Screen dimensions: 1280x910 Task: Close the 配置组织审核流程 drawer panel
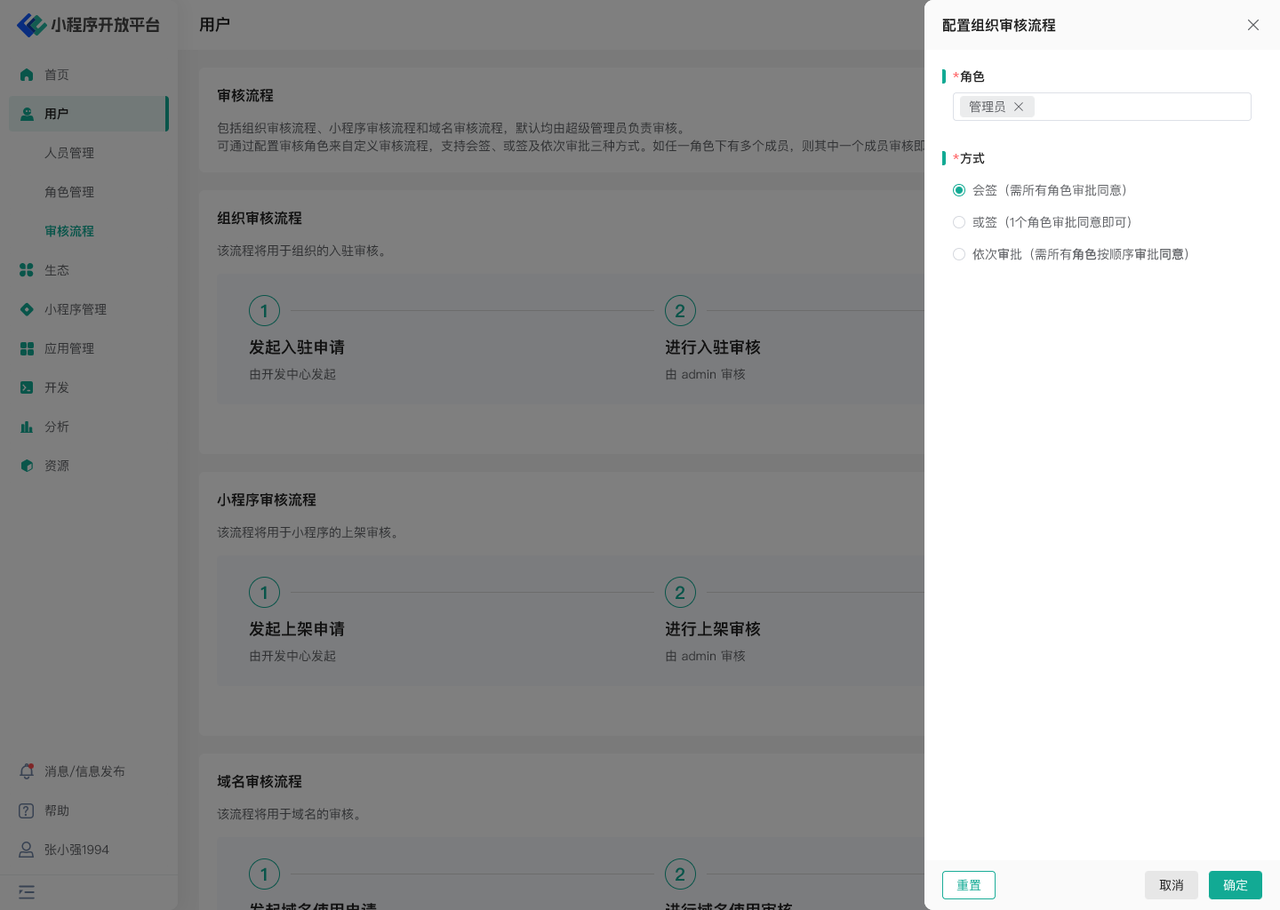(1253, 25)
